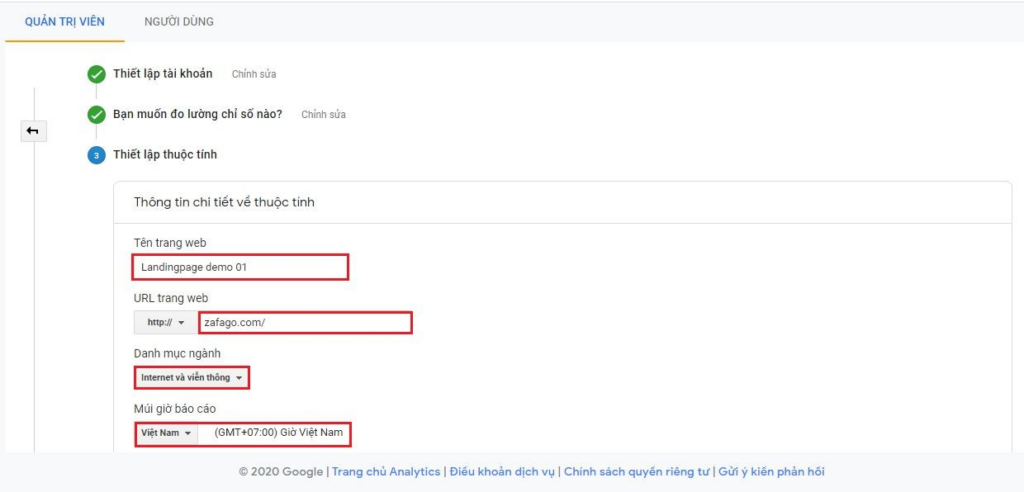Open the Trang chủ Analytics footer link
This screenshot has height=492, width=1024.
click(386, 472)
